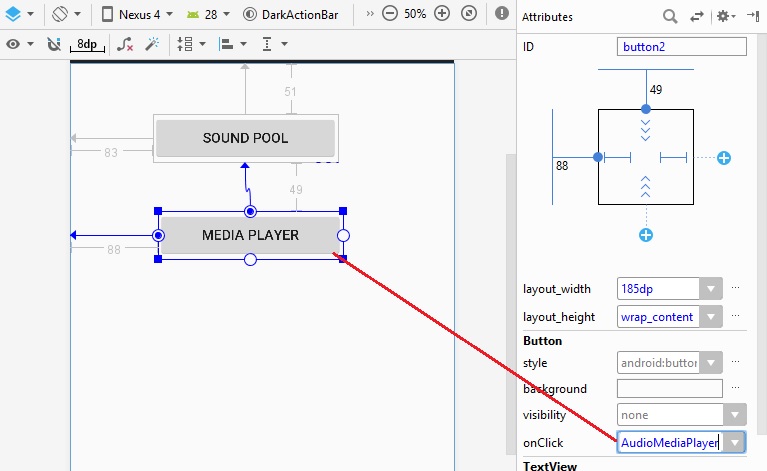Expand the layout_width dropdown arrow
767x471 pixels.
point(711,289)
